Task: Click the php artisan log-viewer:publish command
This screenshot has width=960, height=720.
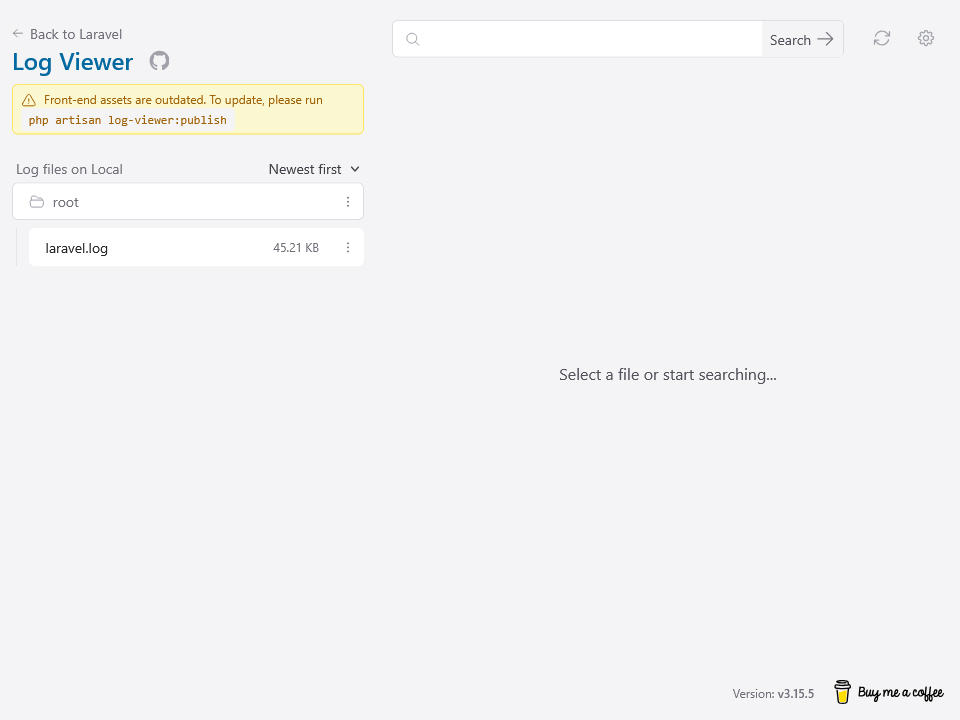Action: click(127, 120)
